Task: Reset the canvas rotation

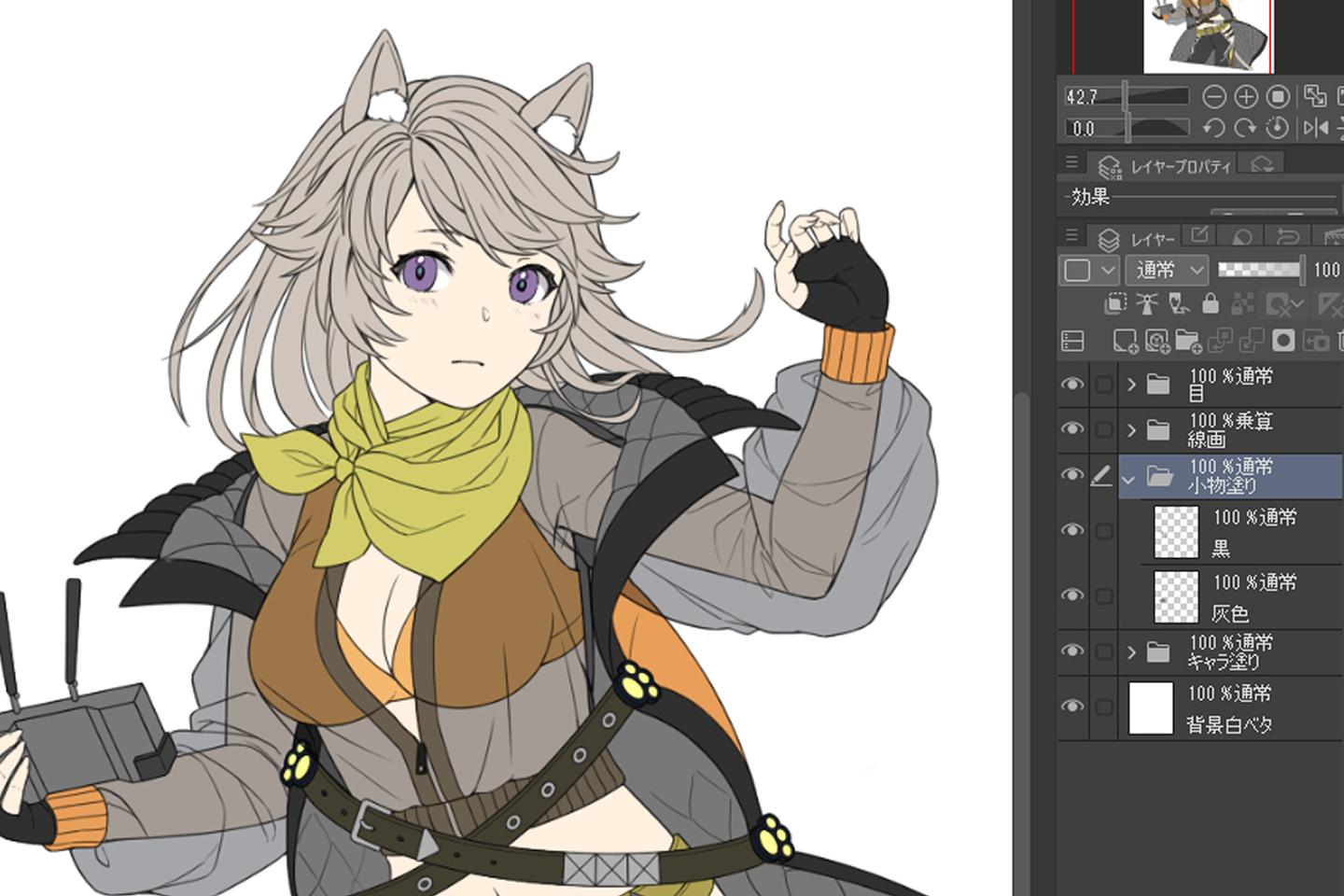Action: click(1279, 128)
